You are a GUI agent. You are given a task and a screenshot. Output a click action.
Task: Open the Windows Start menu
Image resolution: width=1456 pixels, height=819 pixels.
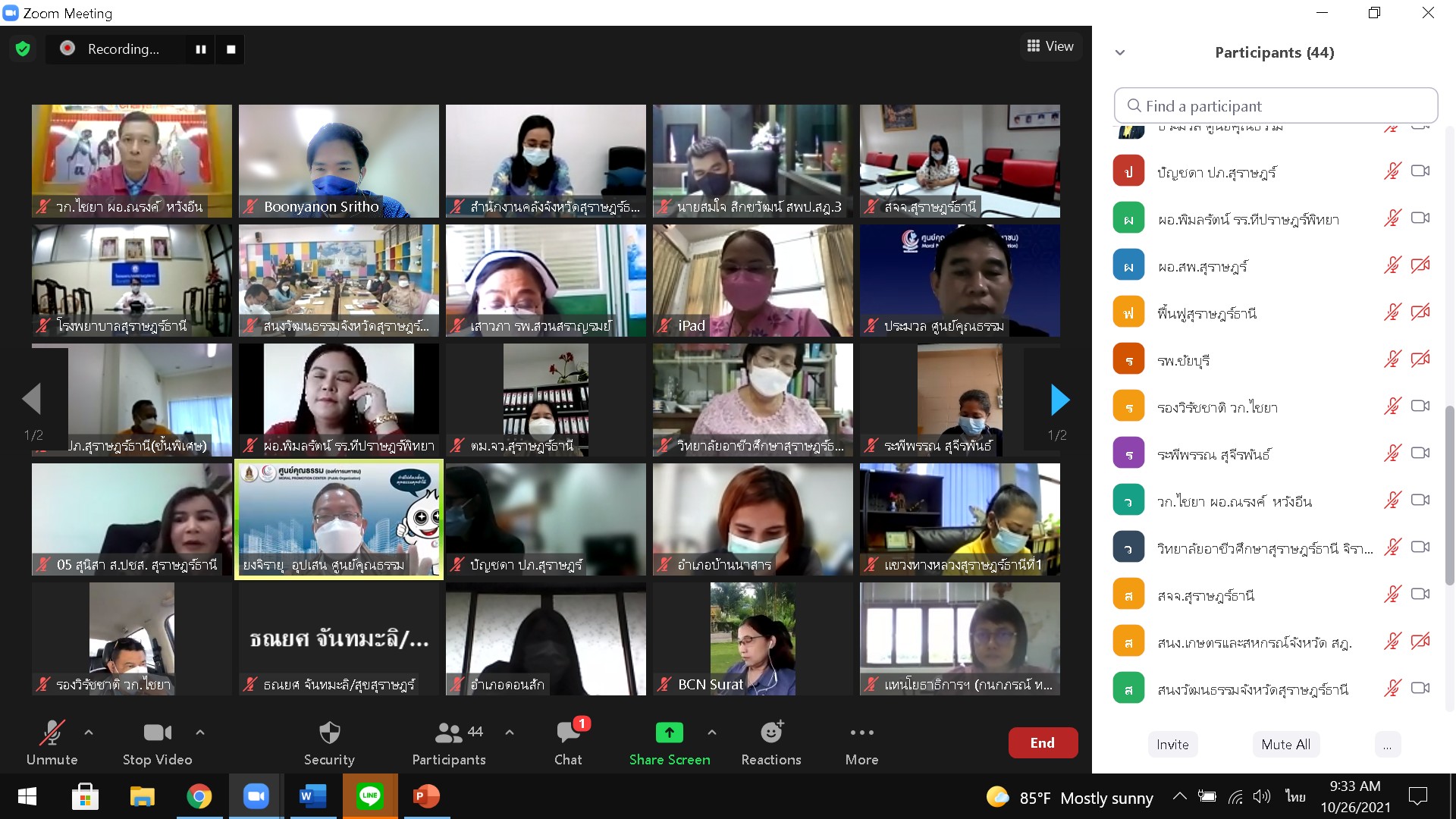point(27,796)
